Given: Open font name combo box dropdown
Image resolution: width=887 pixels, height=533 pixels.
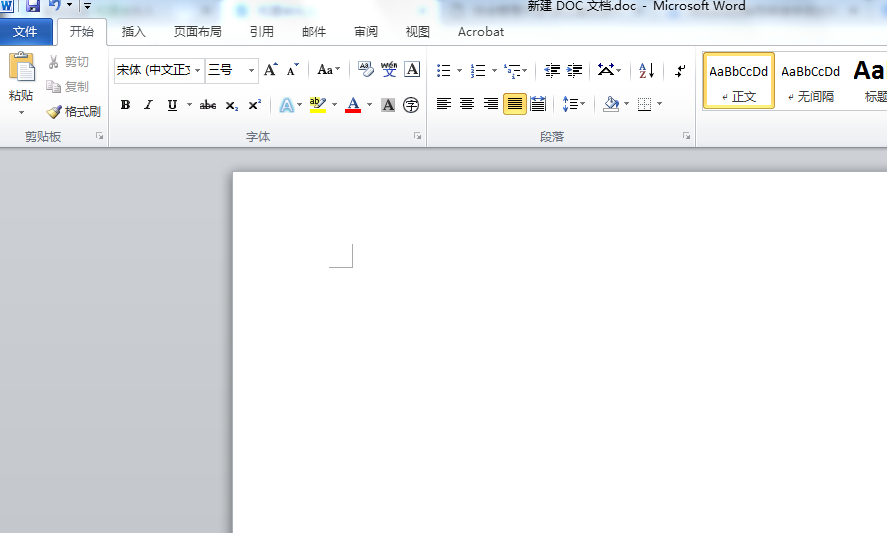Looking at the screenshot, I should [x=197, y=70].
